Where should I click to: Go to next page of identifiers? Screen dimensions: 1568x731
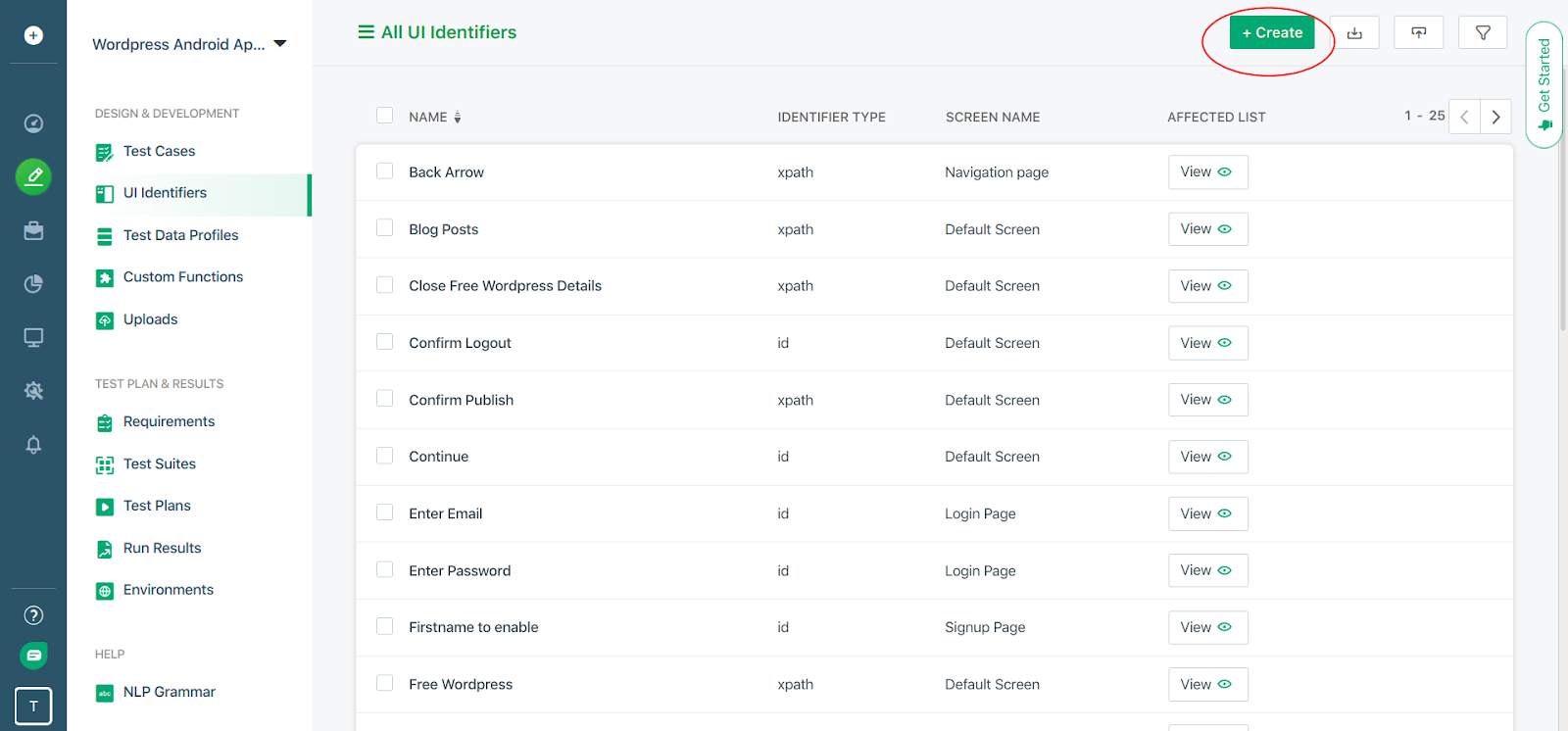(1495, 117)
